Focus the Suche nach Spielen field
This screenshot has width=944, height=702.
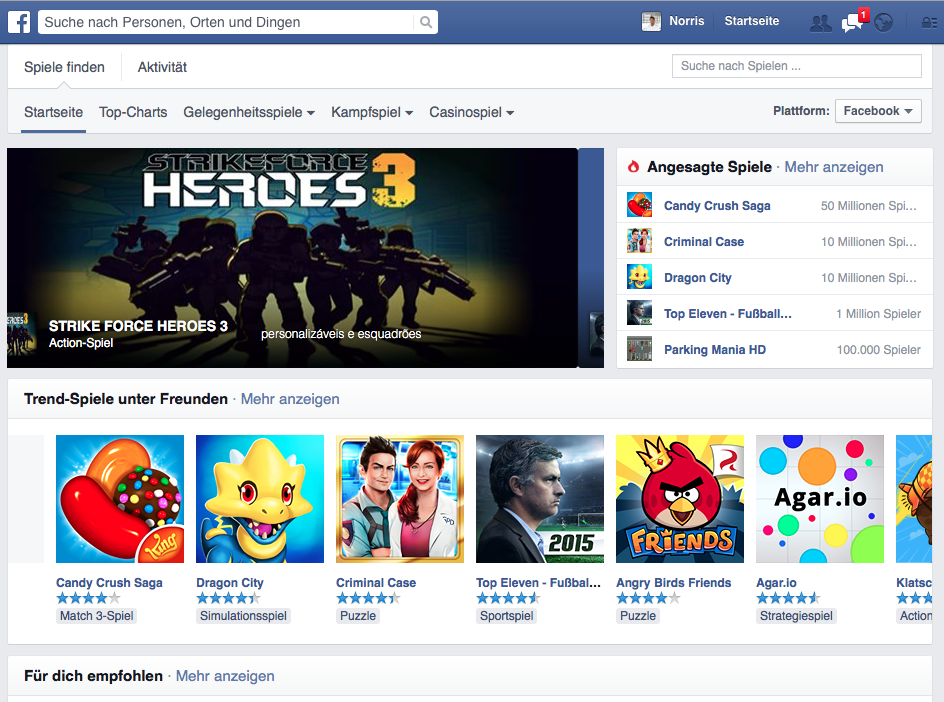coord(796,66)
